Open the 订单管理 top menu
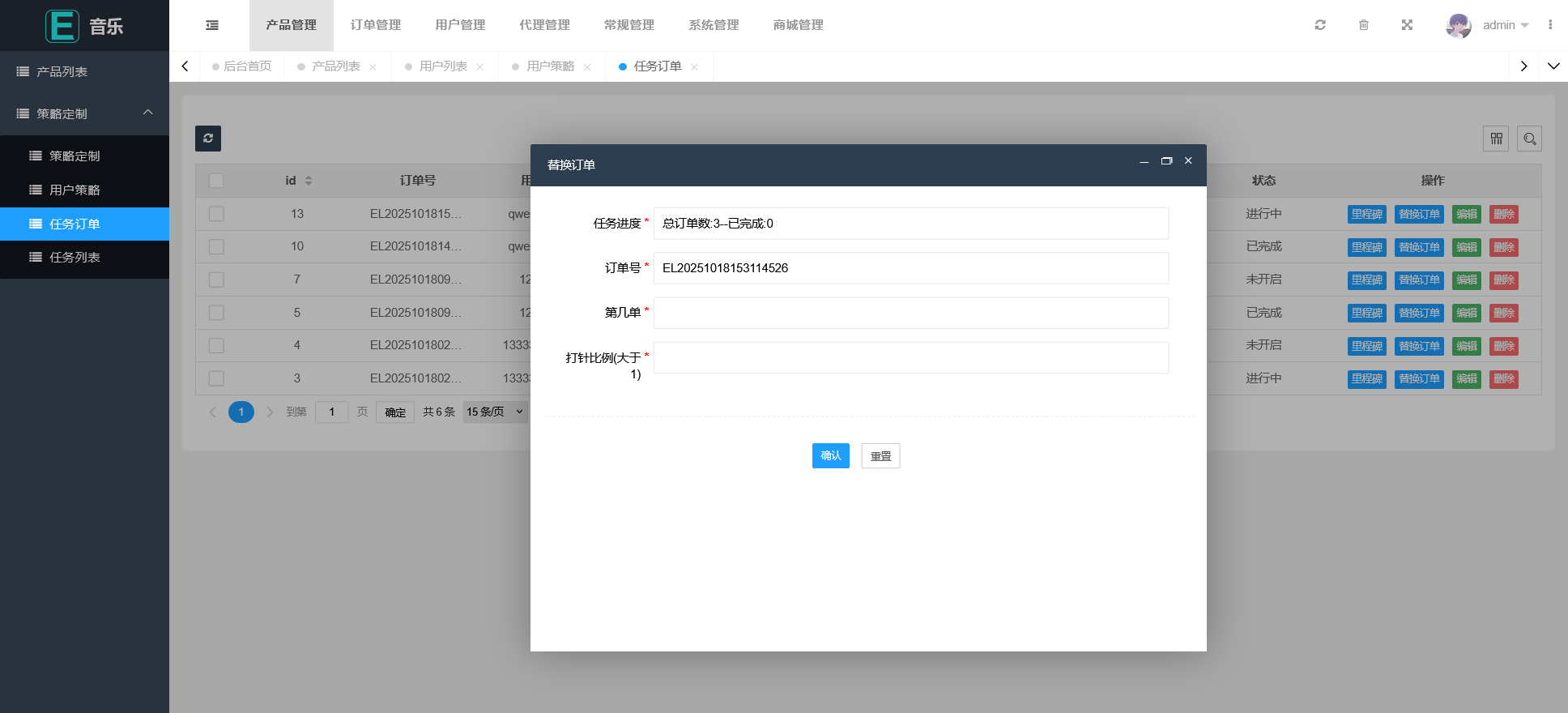1568x713 pixels. point(376,25)
